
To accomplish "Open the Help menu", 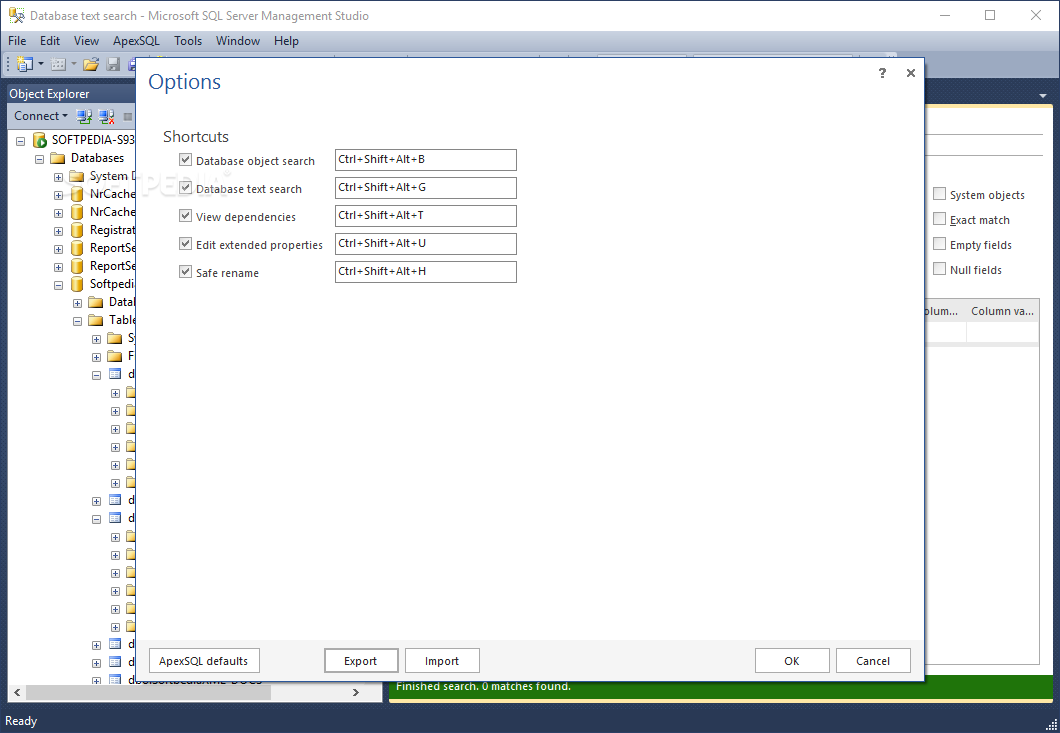I will click(x=286, y=41).
